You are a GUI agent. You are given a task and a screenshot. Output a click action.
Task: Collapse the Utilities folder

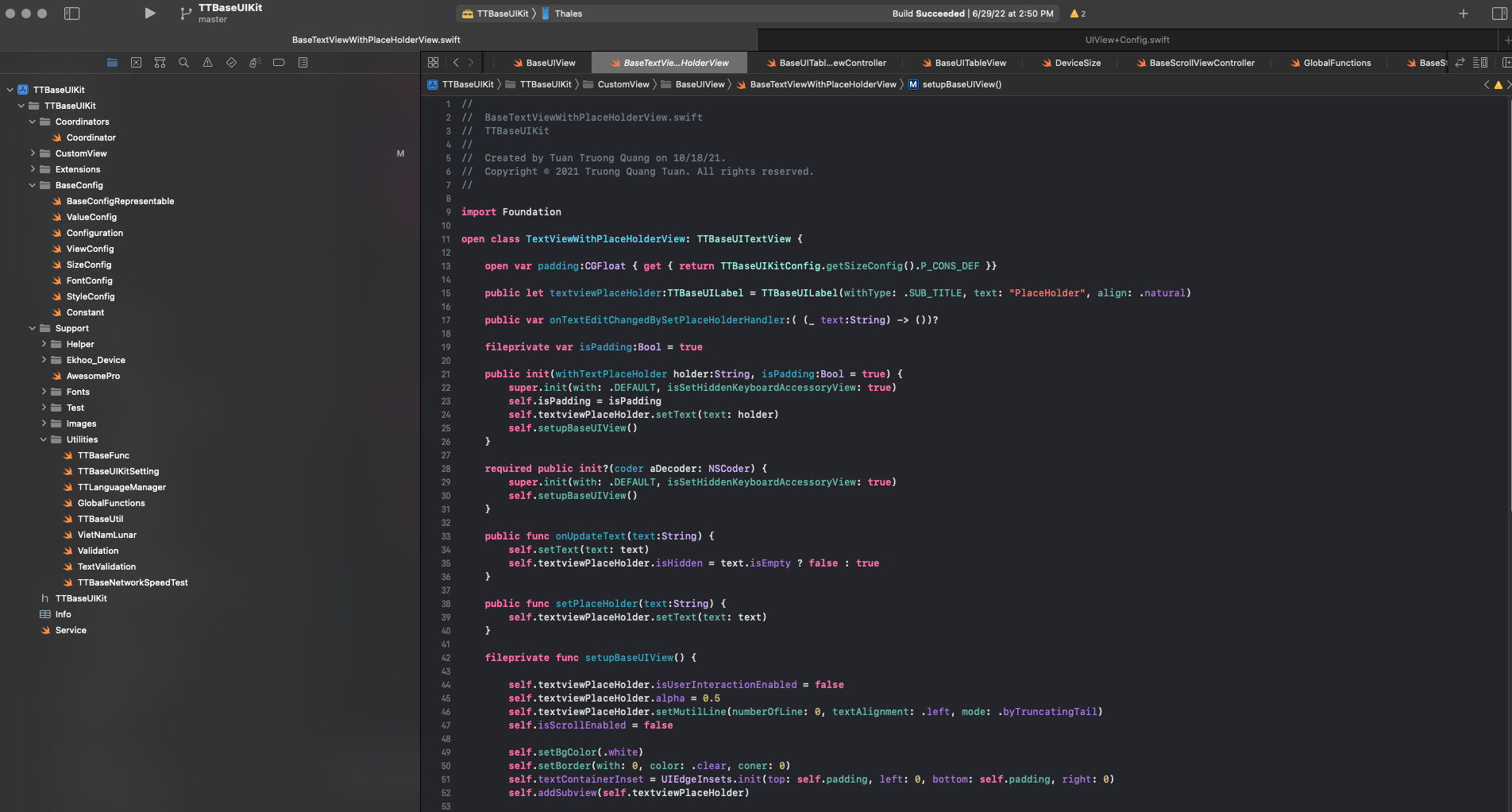43,439
